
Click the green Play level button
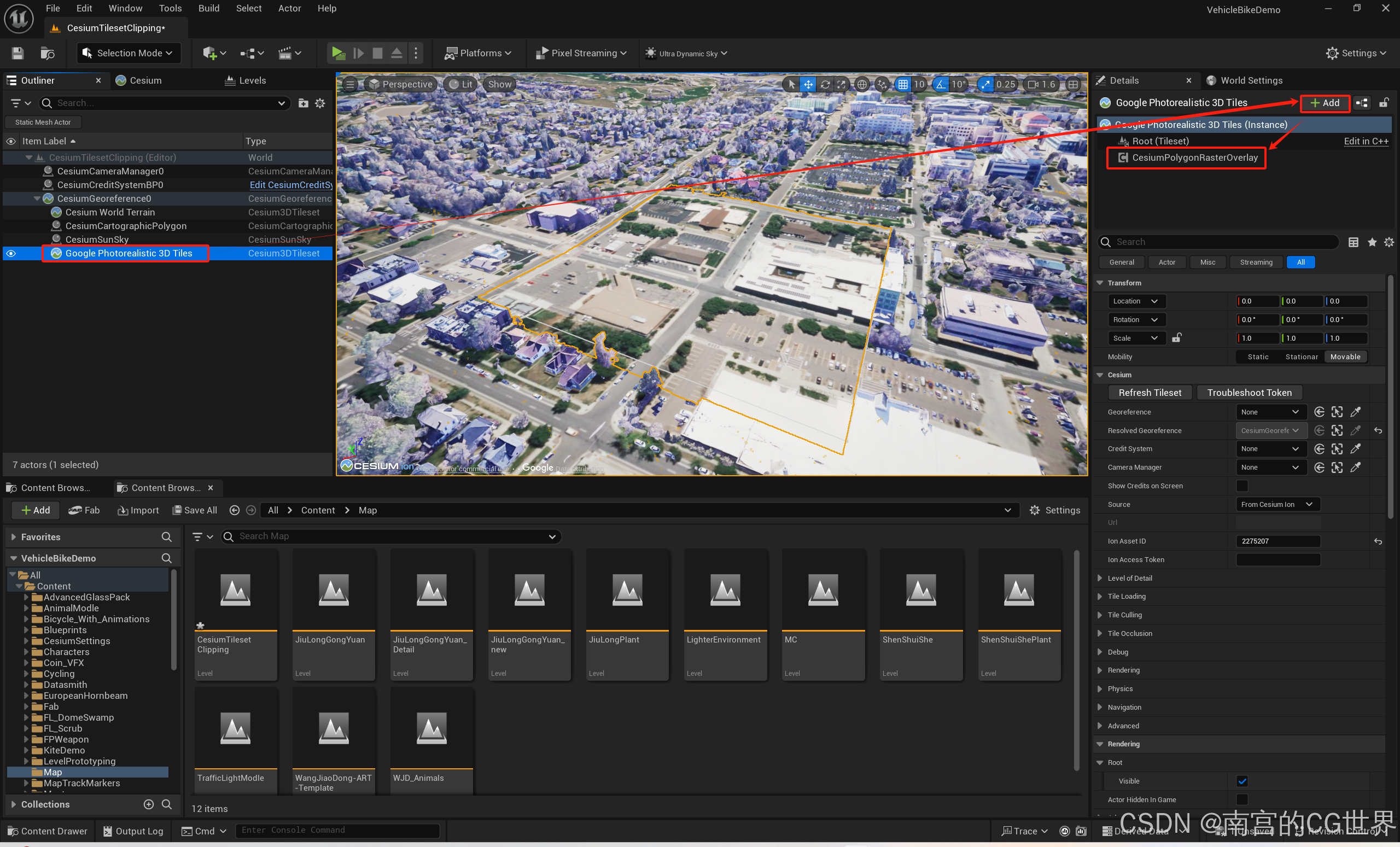338,53
